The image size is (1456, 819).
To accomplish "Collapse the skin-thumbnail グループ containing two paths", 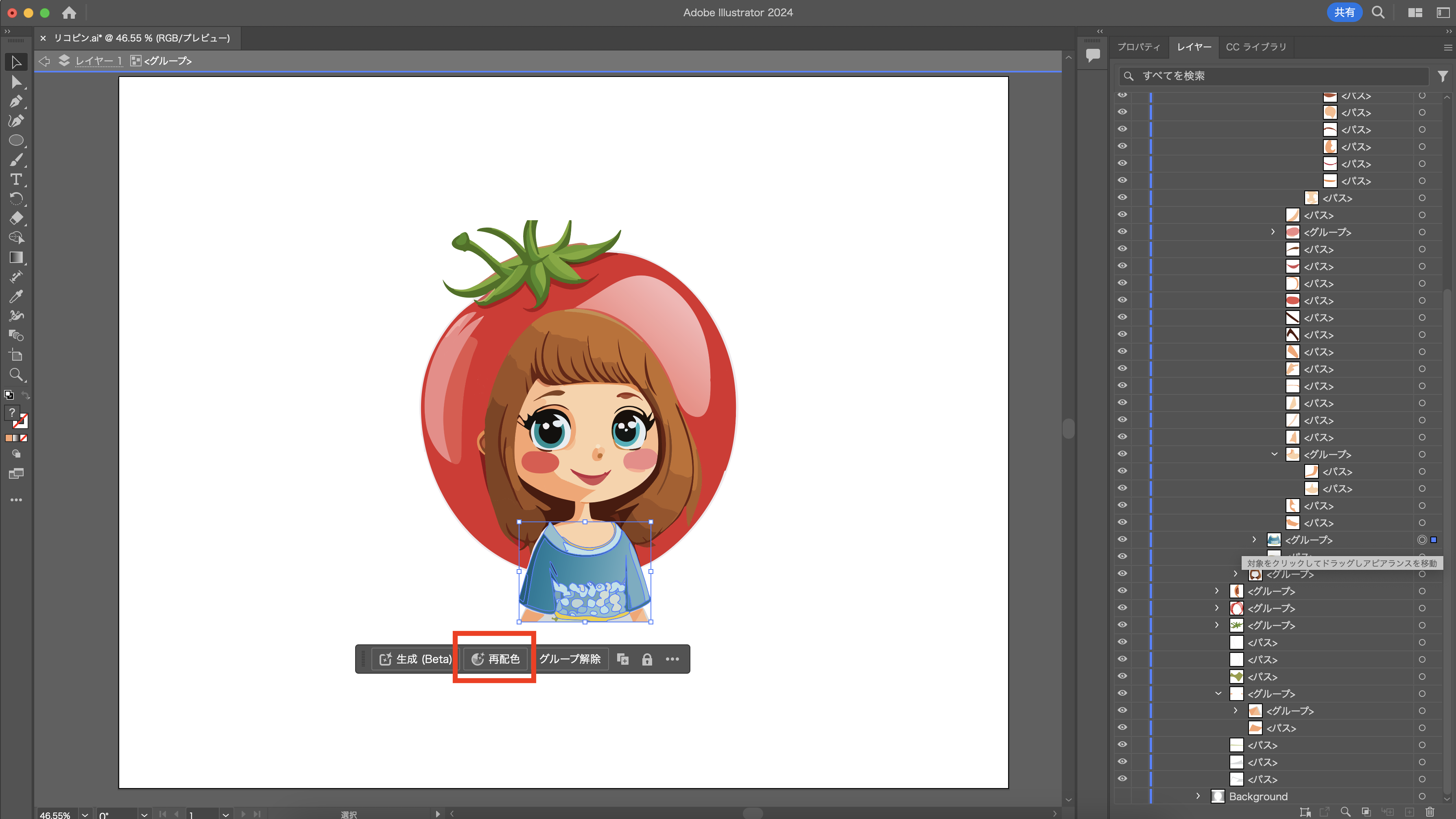I will tap(1274, 454).
